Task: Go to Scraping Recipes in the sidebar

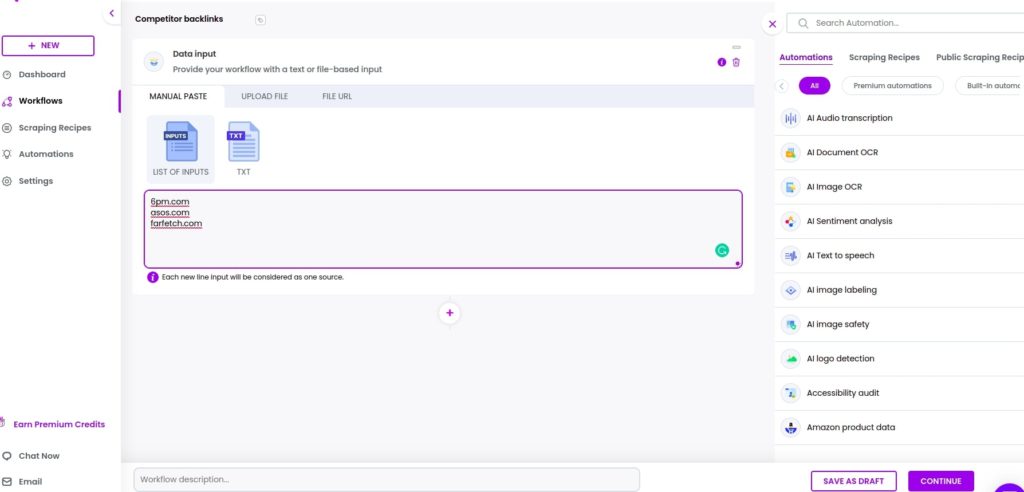Action: [x=55, y=128]
